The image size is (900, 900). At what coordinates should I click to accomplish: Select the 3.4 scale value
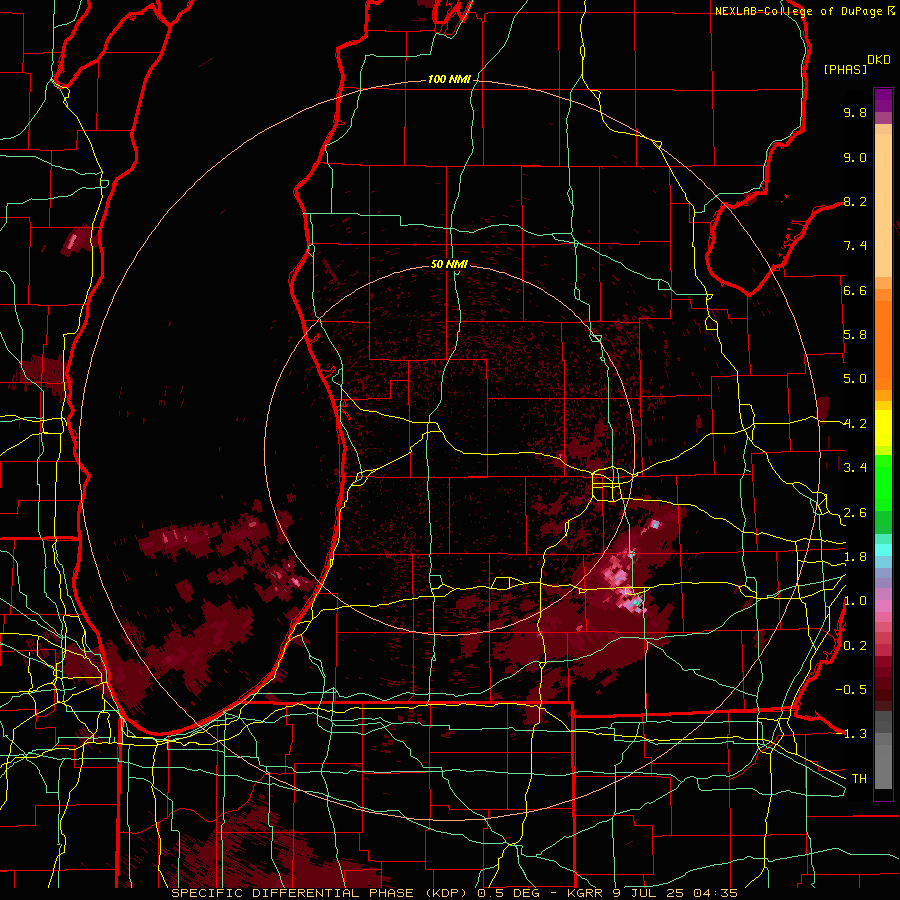click(855, 468)
